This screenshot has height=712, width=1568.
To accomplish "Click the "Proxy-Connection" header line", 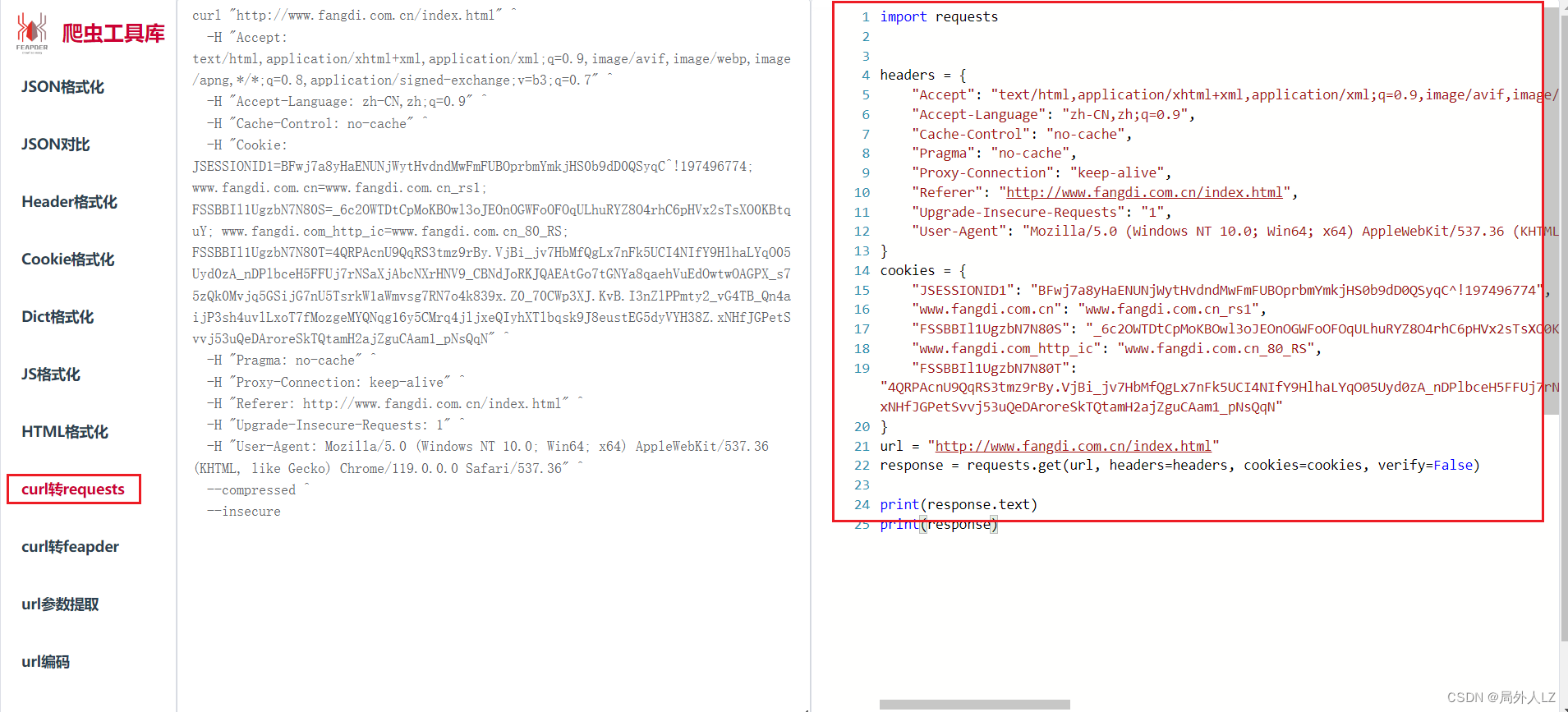I will (1042, 172).
